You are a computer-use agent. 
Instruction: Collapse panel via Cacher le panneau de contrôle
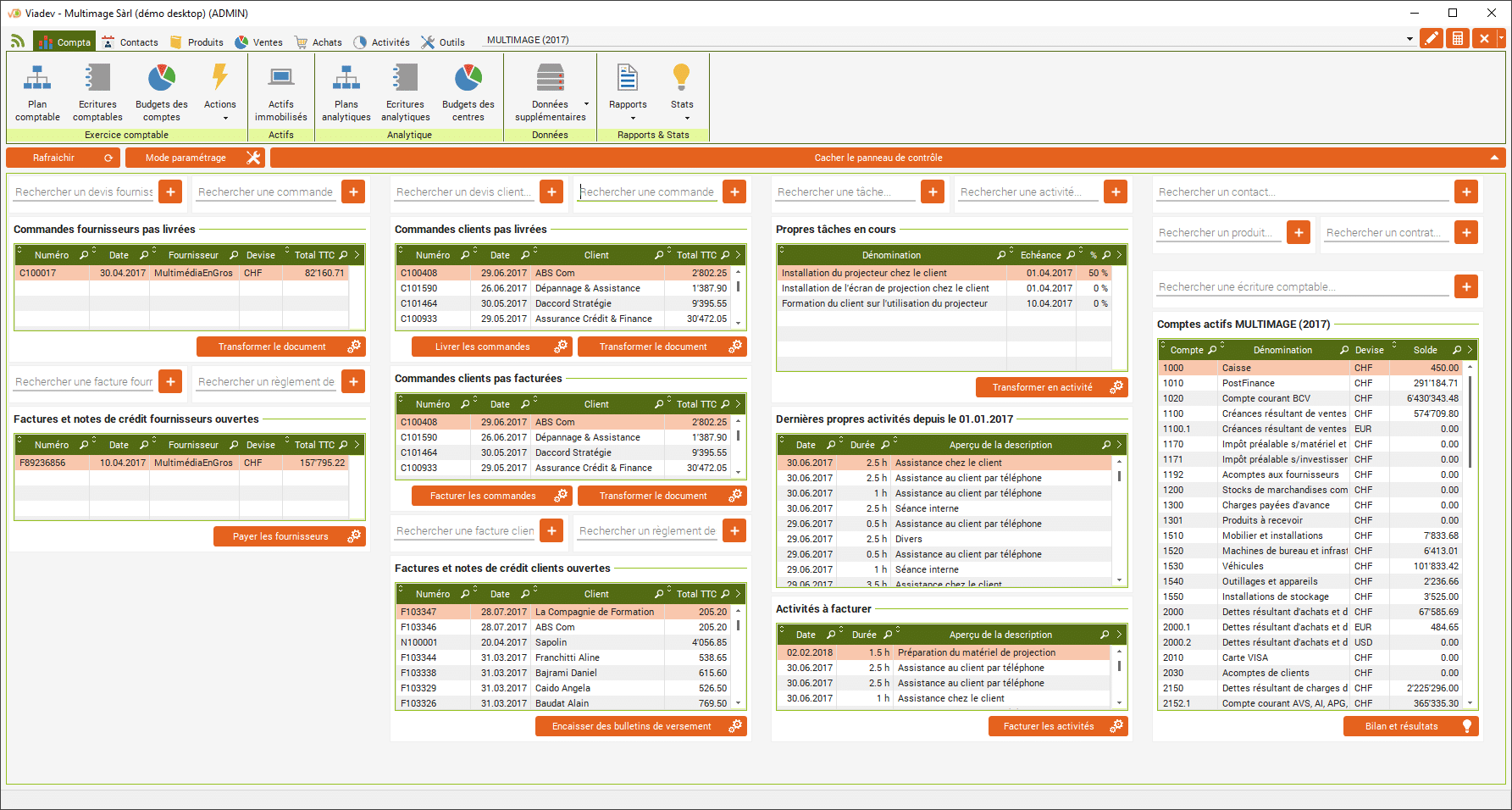pyautogui.click(x=878, y=158)
